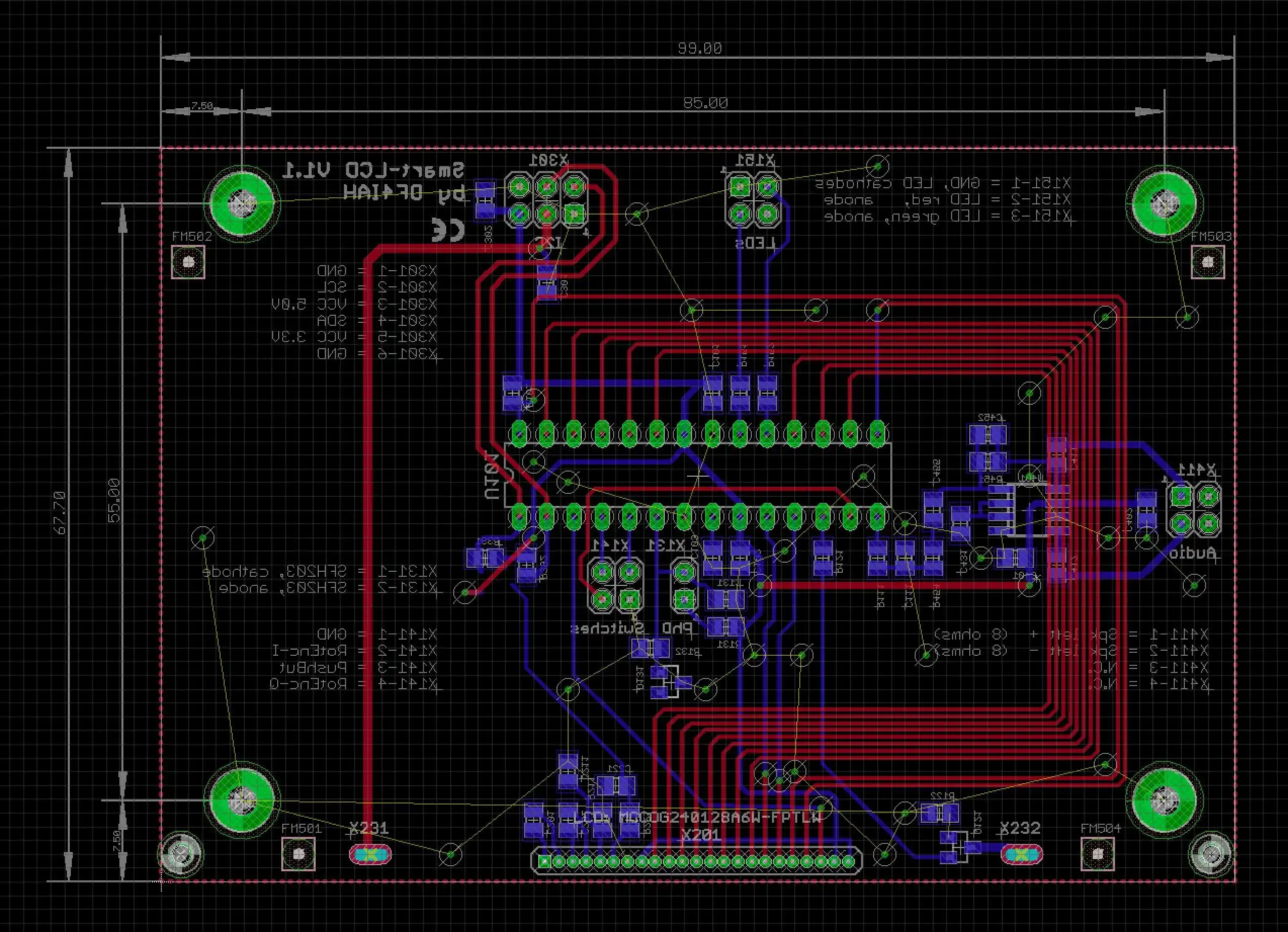The height and width of the screenshot is (932, 1288).
Task: Select the 55.00 vertical dimension text
Action: point(114,500)
